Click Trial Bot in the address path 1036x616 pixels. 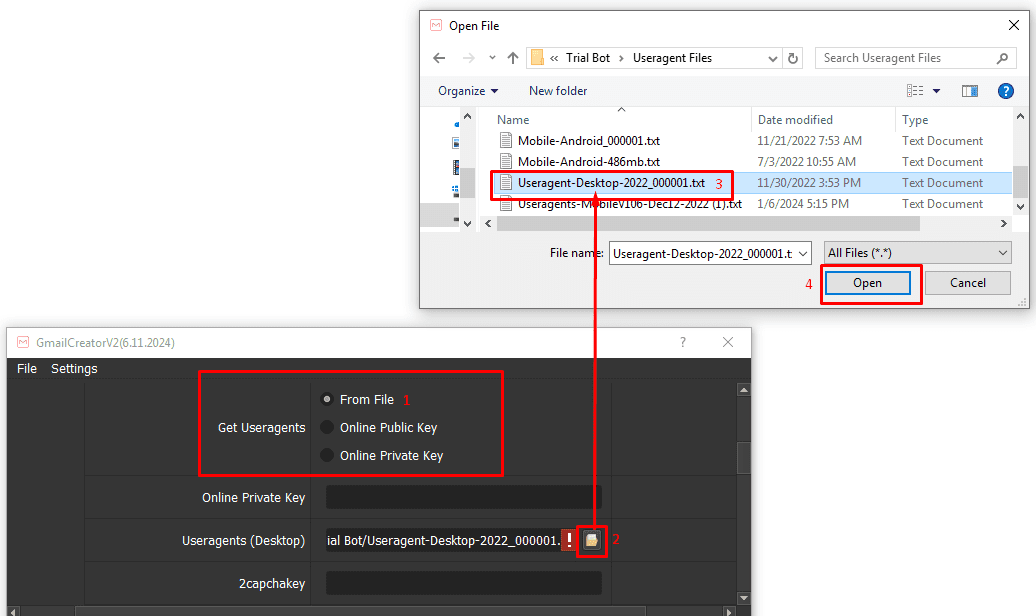coord(587,58)
